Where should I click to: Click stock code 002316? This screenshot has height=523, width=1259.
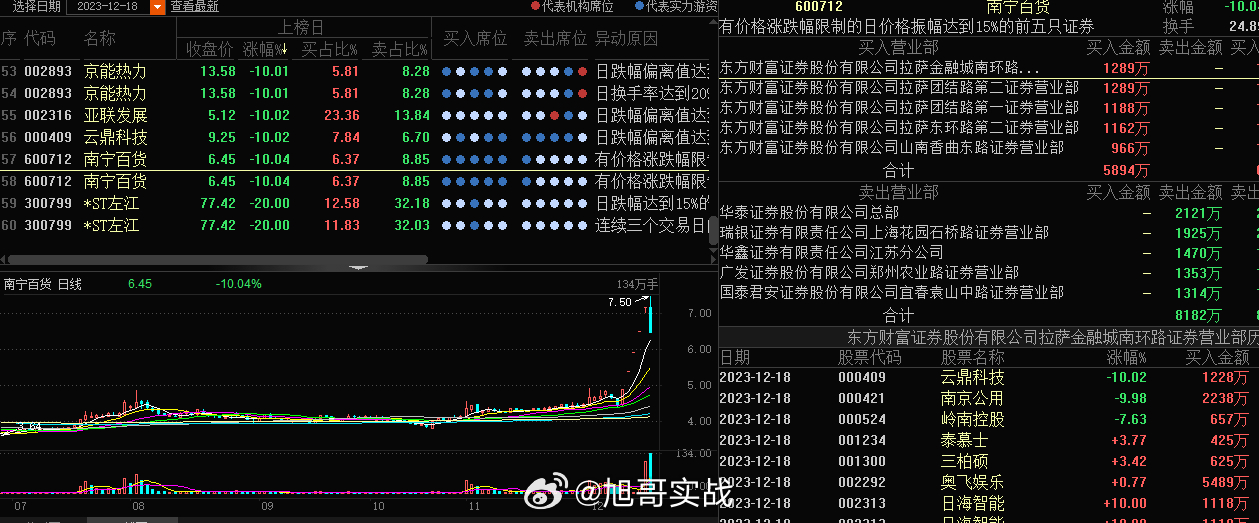[x=48, y=115]
